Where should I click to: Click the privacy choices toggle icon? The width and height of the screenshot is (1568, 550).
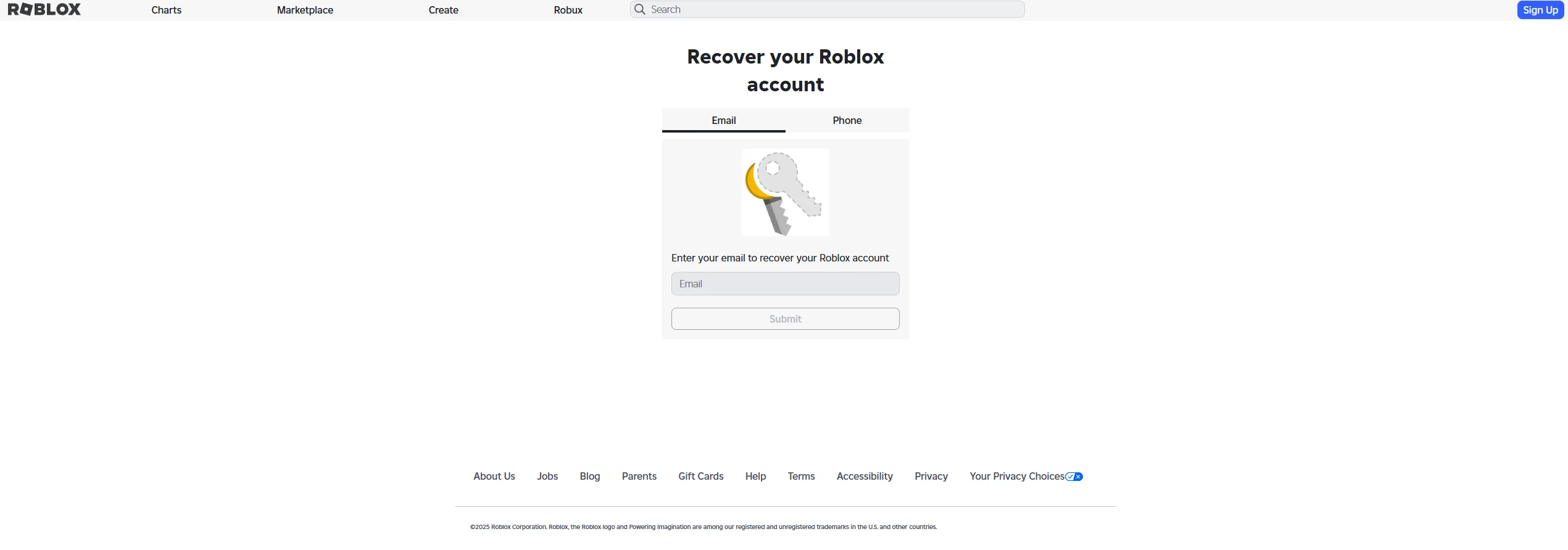coord(1074,477)
